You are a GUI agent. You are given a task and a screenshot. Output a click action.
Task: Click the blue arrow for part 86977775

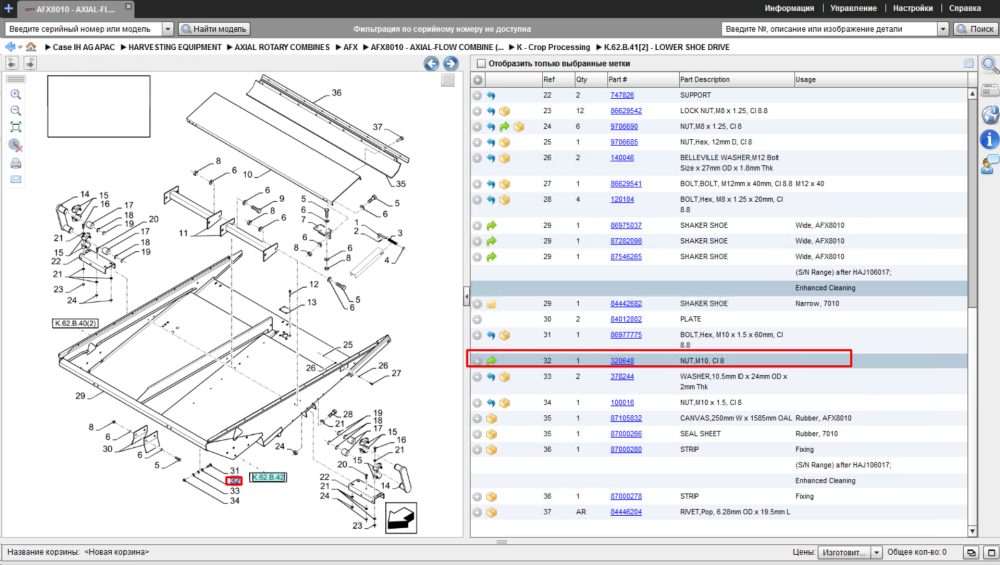click(491, 335)
